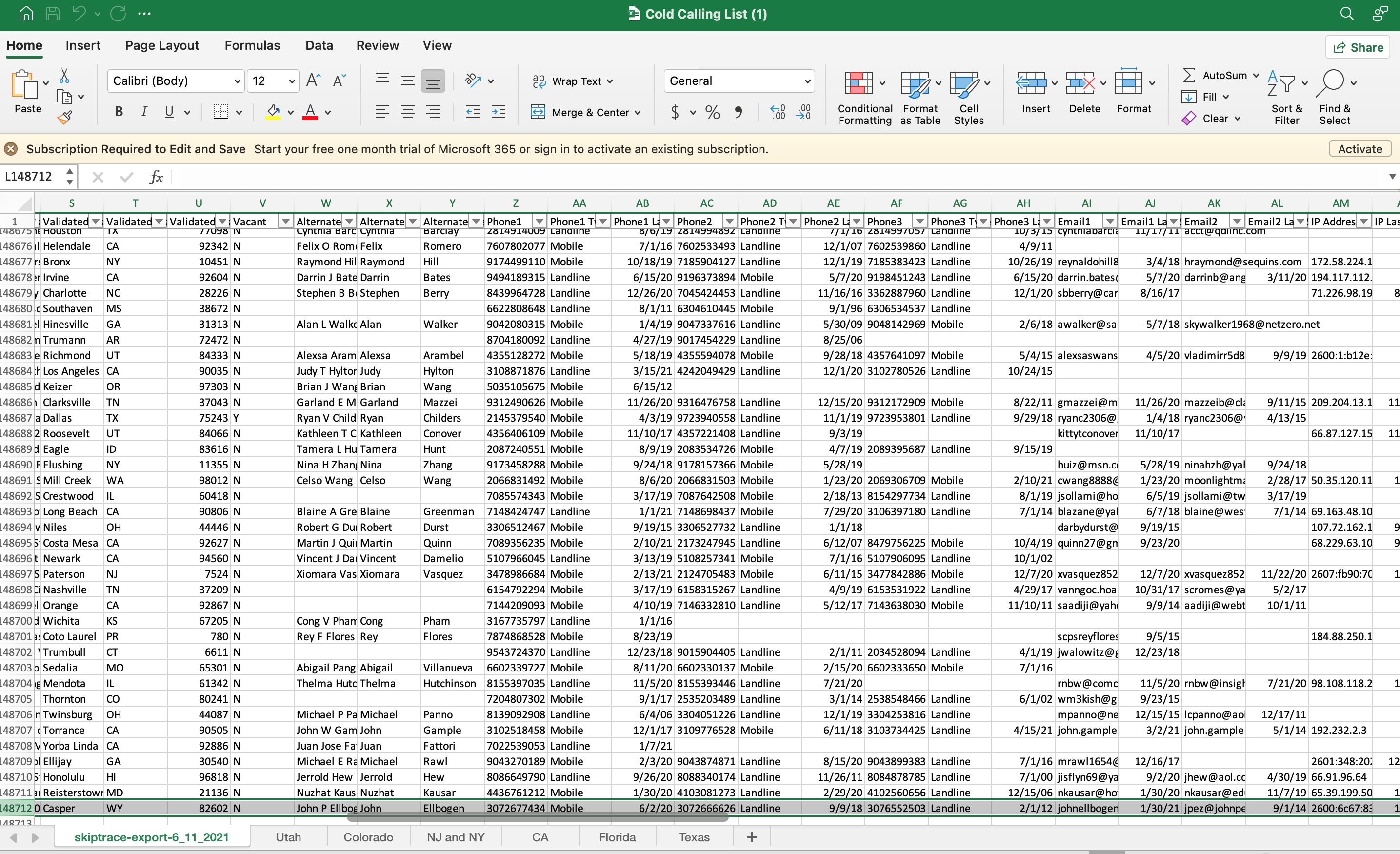1400x854 pixels.
Task: Click Wrap Text
Action: coord(573,81)
